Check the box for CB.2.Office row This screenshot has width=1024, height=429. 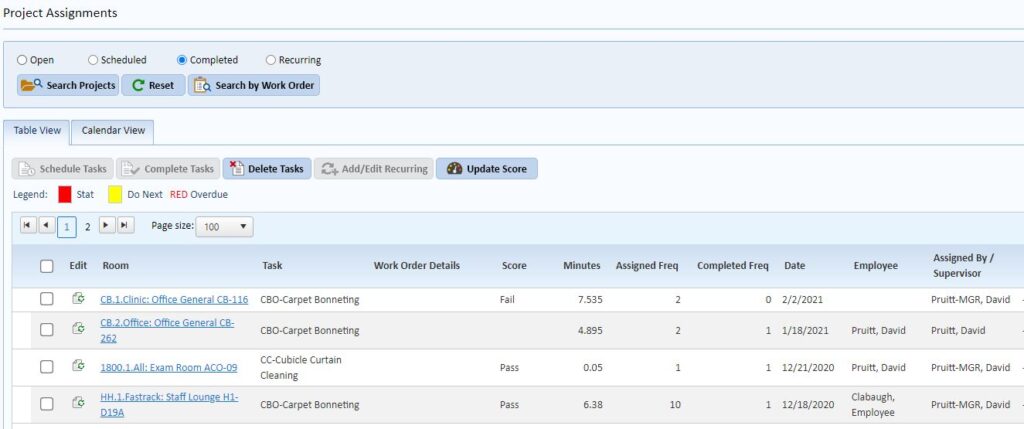[x=47, y=329]
